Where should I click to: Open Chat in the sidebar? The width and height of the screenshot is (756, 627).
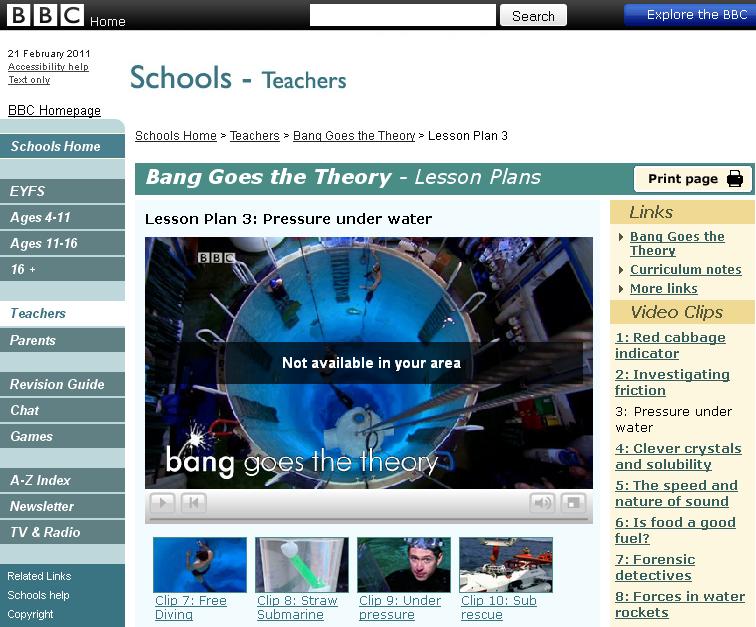tap(62, 410)
